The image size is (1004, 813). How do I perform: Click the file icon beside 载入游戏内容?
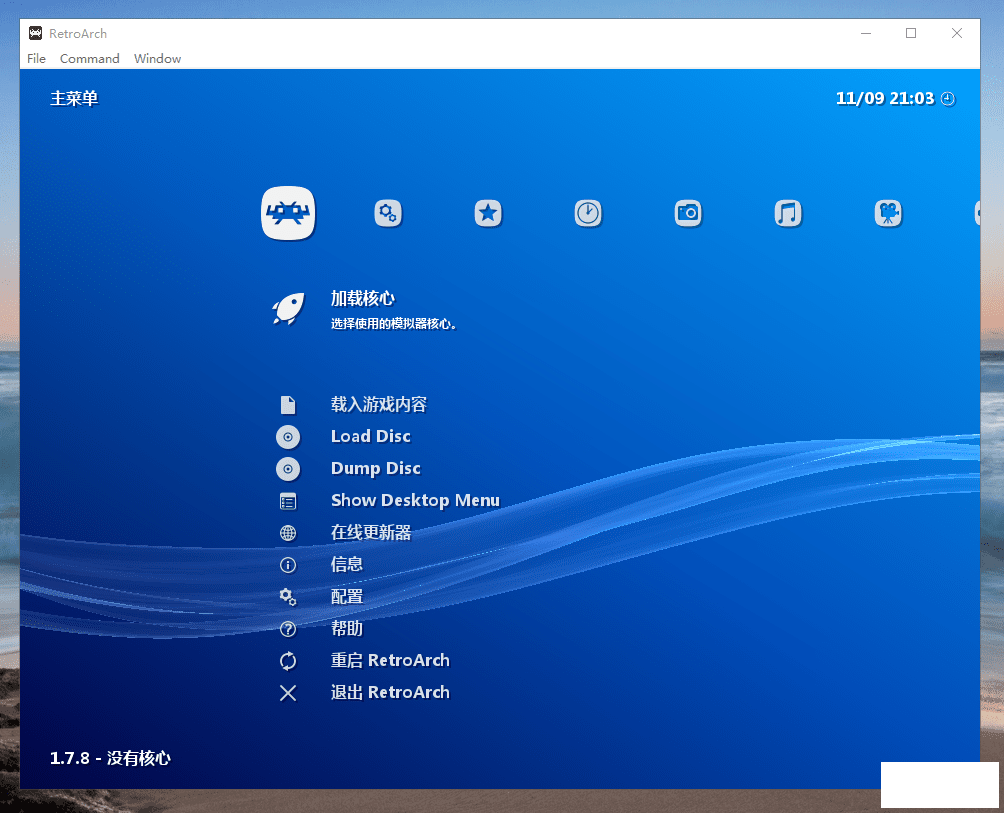coord(288,405)
